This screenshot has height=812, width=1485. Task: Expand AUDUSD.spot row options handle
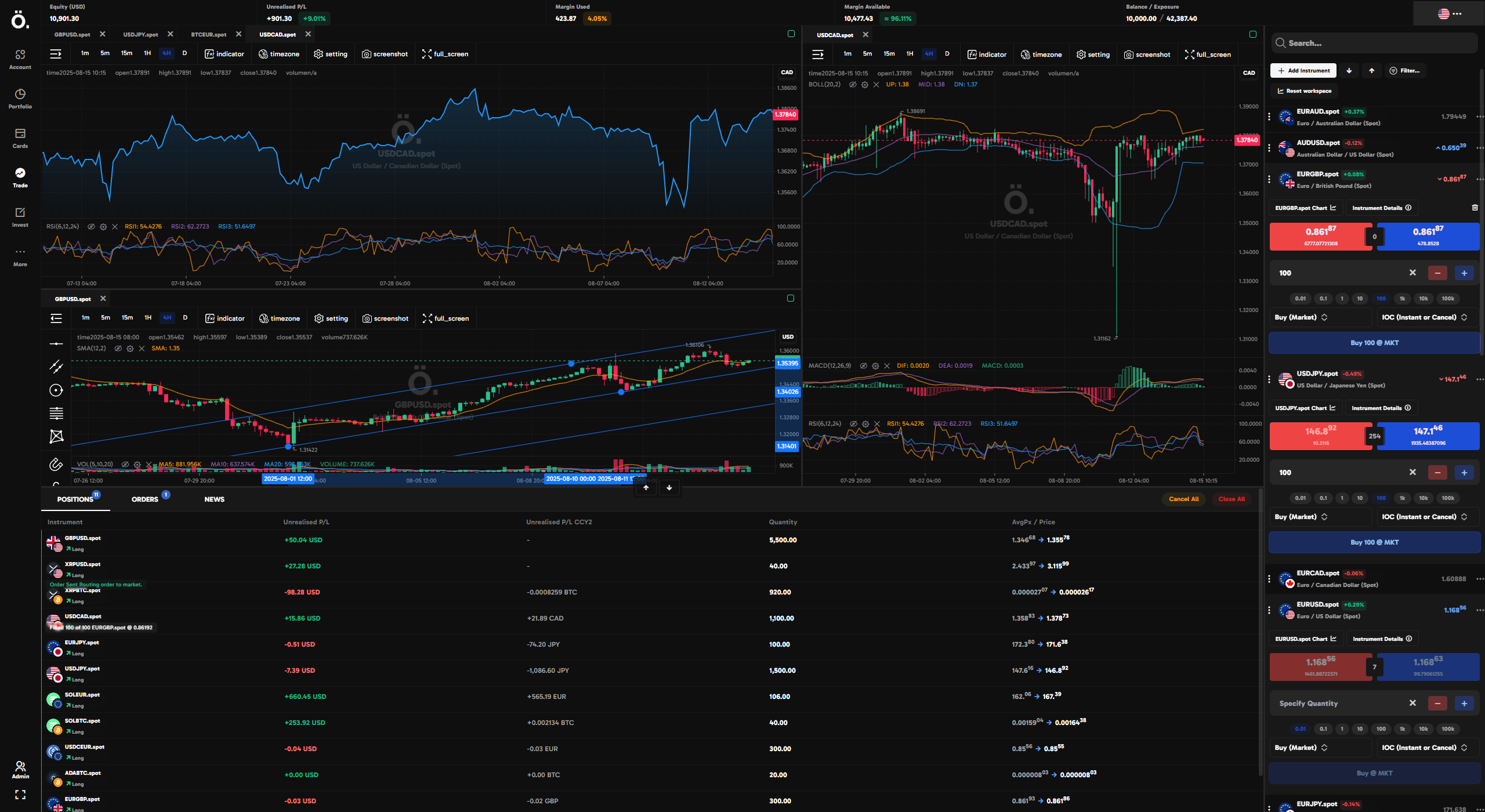[x=1269, y=148]
